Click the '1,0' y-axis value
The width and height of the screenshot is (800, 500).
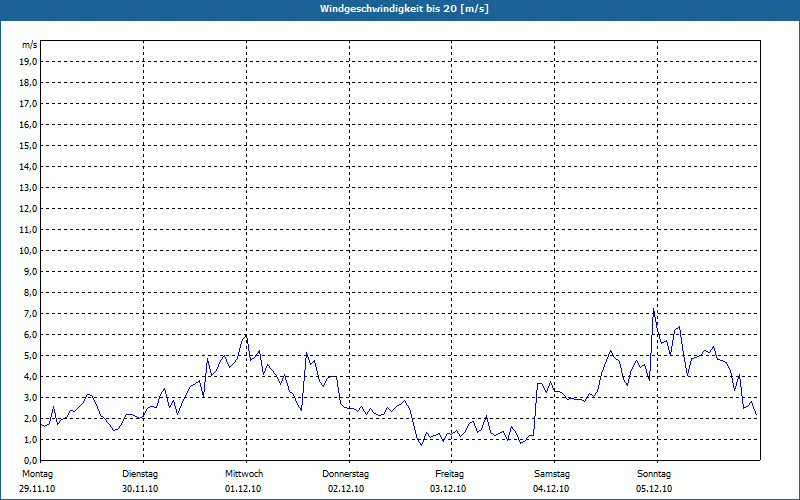30,440
